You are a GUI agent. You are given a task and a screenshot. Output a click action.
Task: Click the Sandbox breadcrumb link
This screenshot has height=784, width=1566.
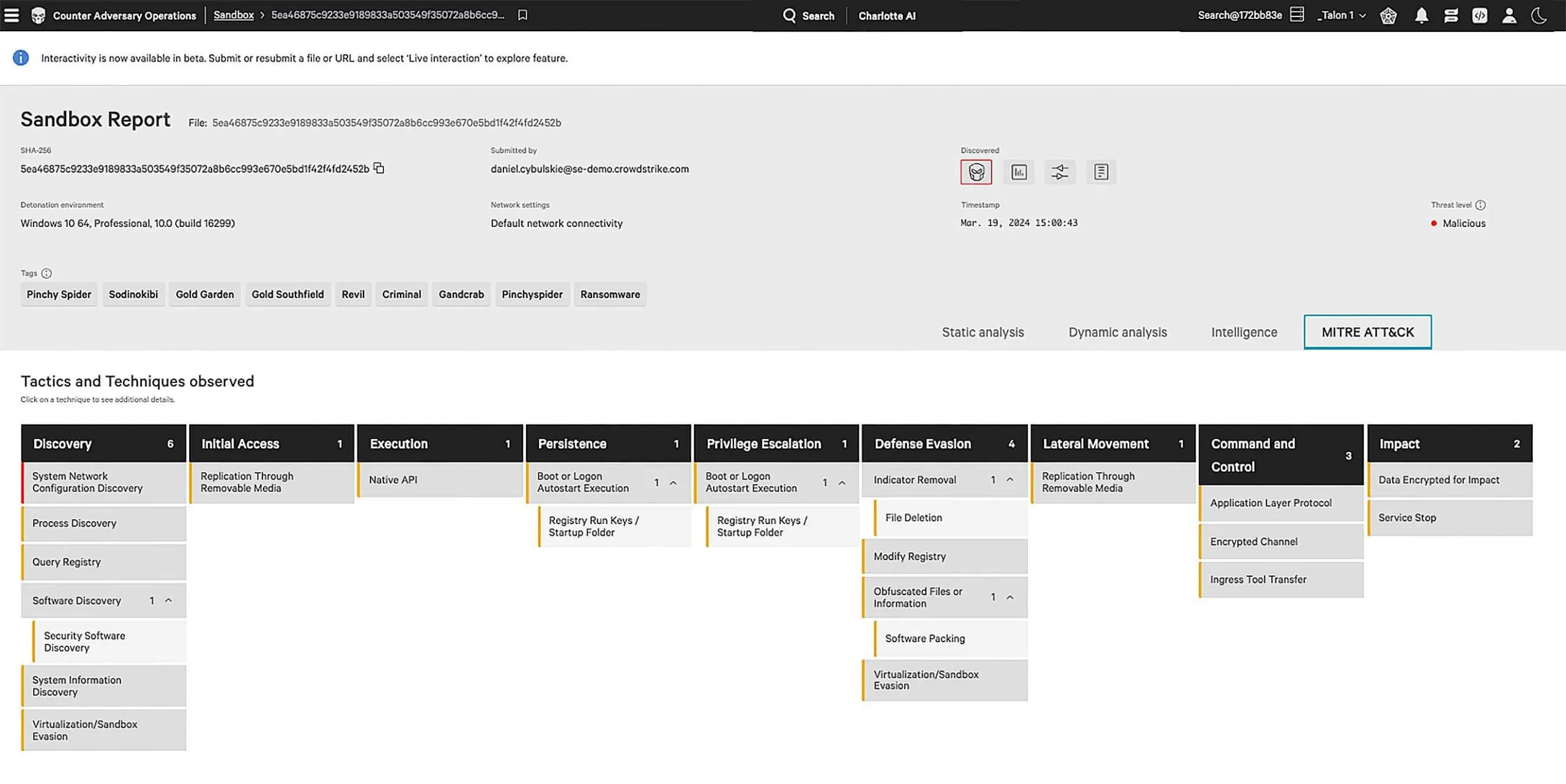[234, 15]
